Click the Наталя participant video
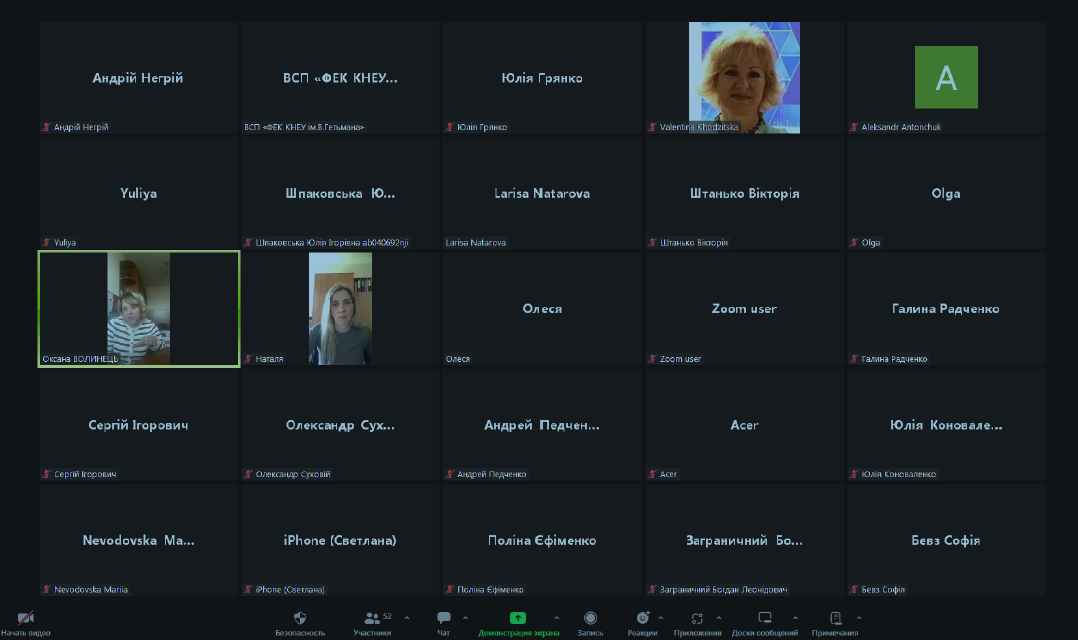The height and width of the screenshot is (640, 1078). point(340,308)
